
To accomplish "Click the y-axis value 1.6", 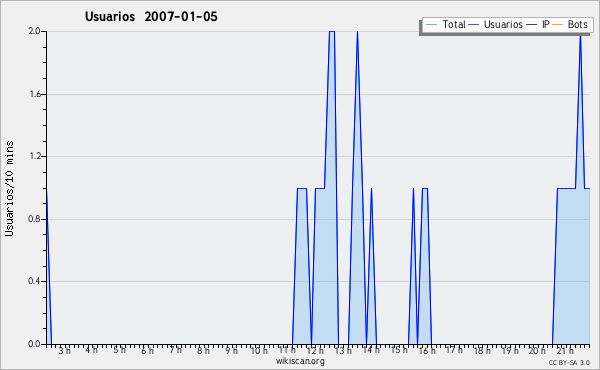I will coord(34,94).
